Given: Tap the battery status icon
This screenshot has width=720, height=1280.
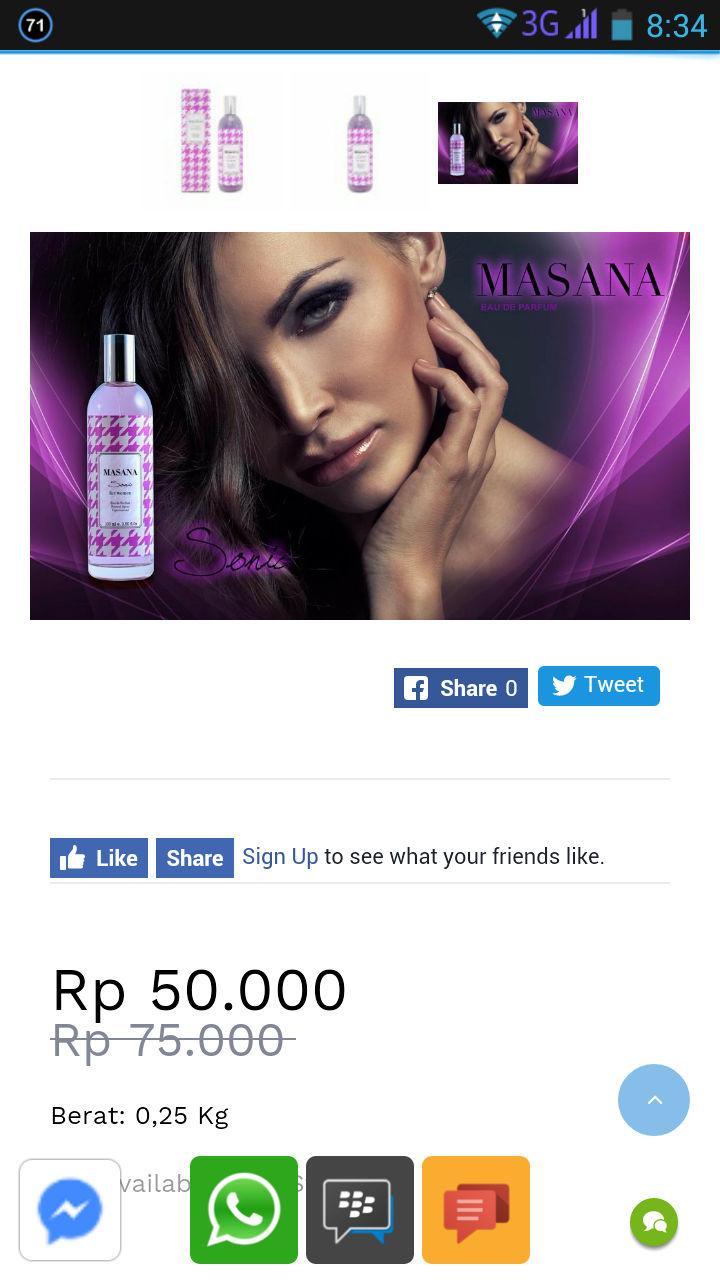Looking at the screenshot, I should [622, 25].
